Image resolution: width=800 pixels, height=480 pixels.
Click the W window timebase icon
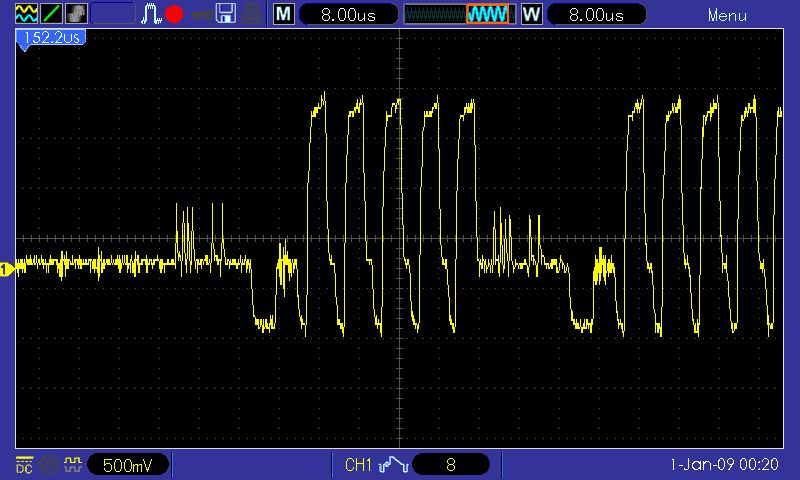(x=531, y=14)
